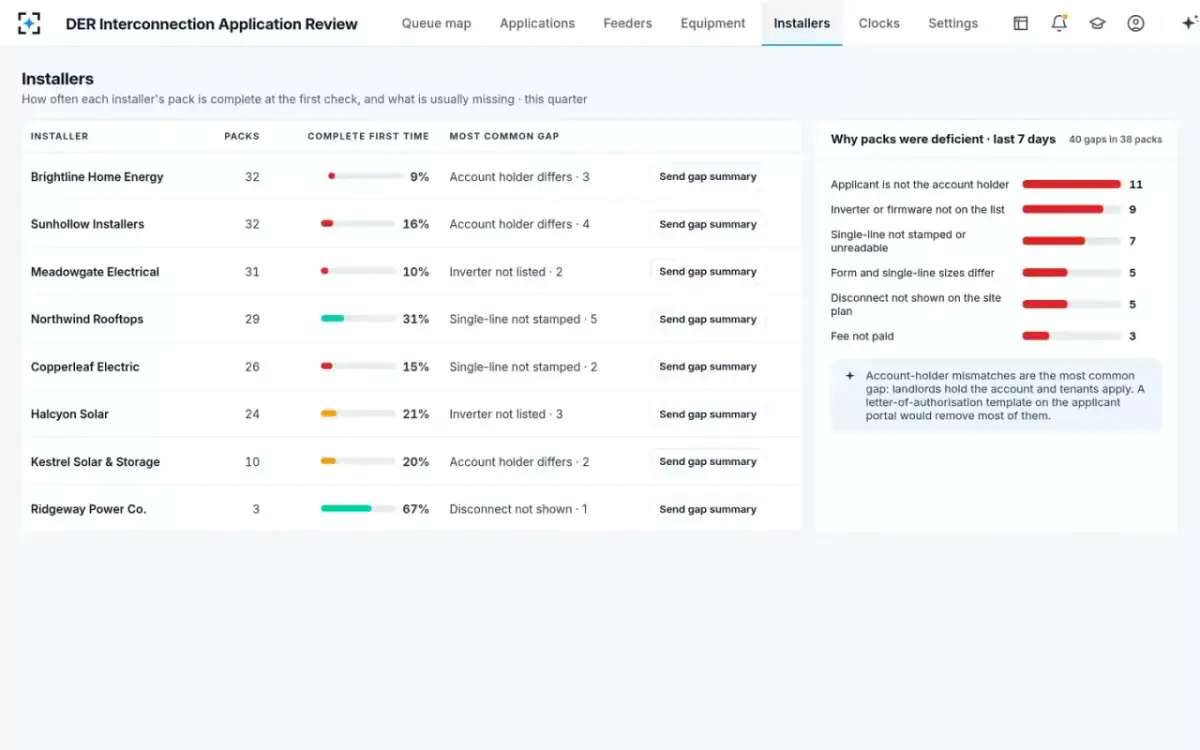Click Ridgeway Power Co.'s 67% completion bar

click(x=357, y=509)
